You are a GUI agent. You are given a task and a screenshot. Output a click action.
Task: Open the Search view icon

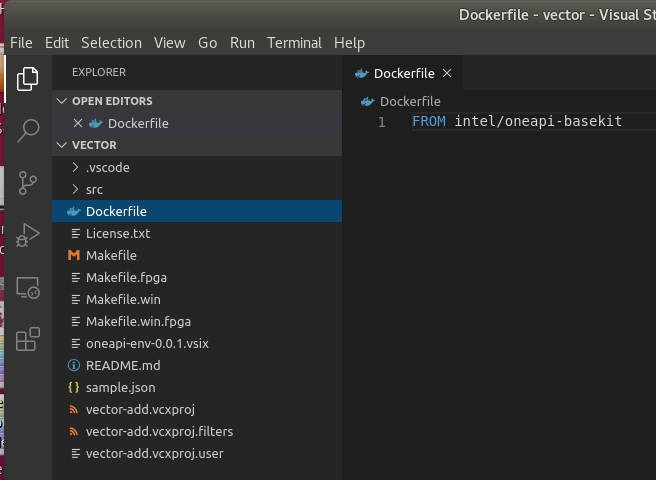point(28,130)
